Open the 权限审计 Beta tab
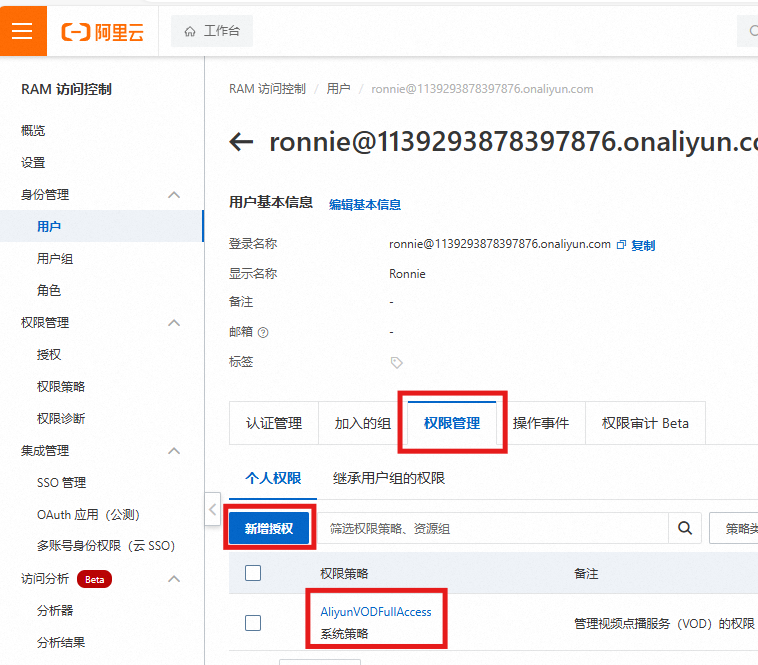The image size is (758, 665). [645, 423]
